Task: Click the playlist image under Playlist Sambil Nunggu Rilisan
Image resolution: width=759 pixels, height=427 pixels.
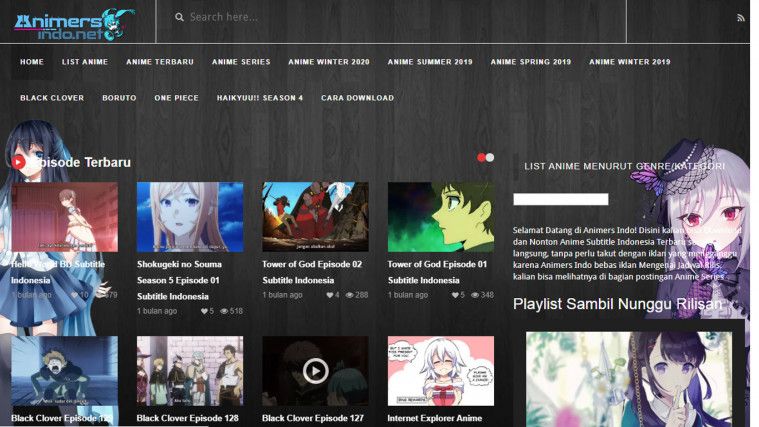Action: click(629, 379)
